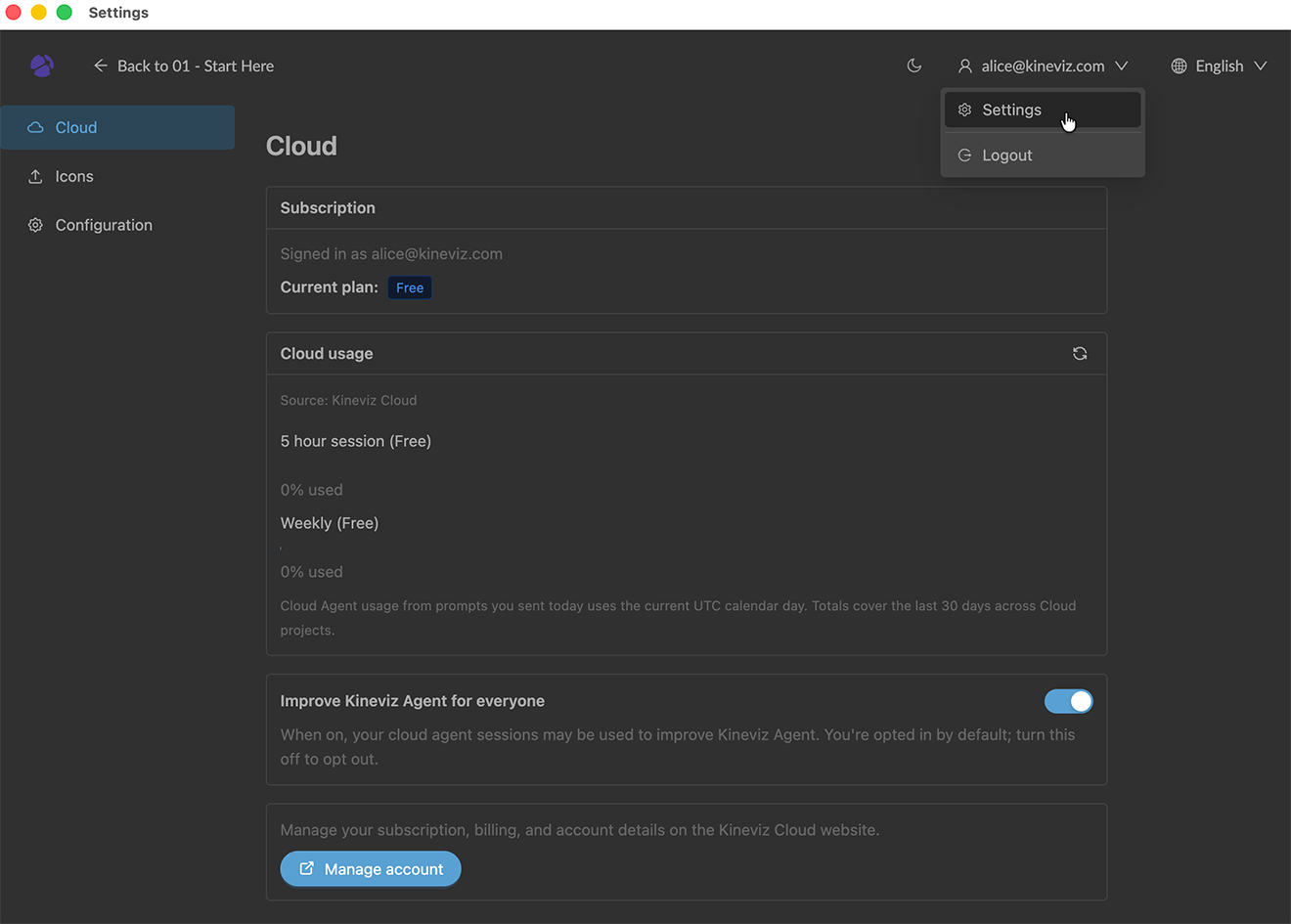The height and width of the screenshot is (924, 1291).
Task: Click the cloud icon in sidebar
Action: click(35, 127)
